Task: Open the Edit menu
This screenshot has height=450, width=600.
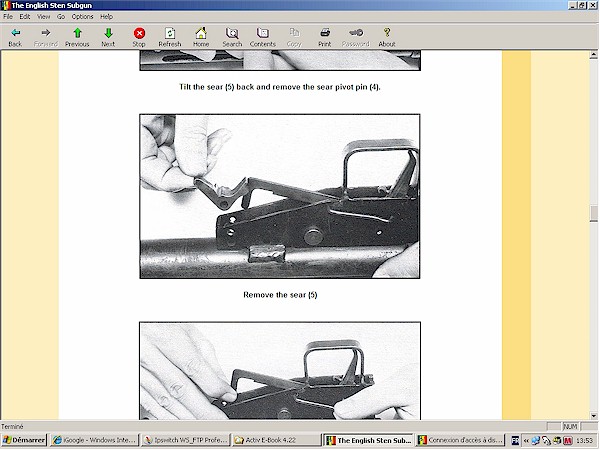Action: 25,16
